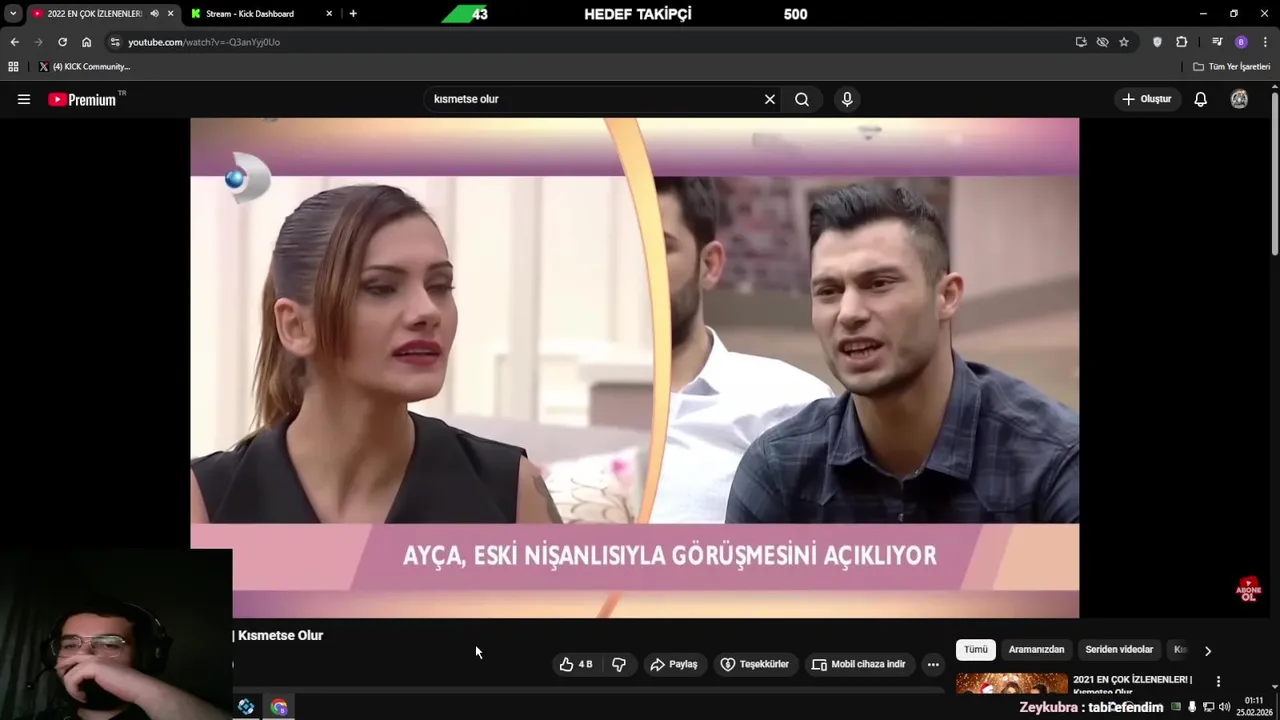Dislike the video with thumbs down
This screenshot has width=1280, height=720.
pyautogui.click(x=619, y=664)
